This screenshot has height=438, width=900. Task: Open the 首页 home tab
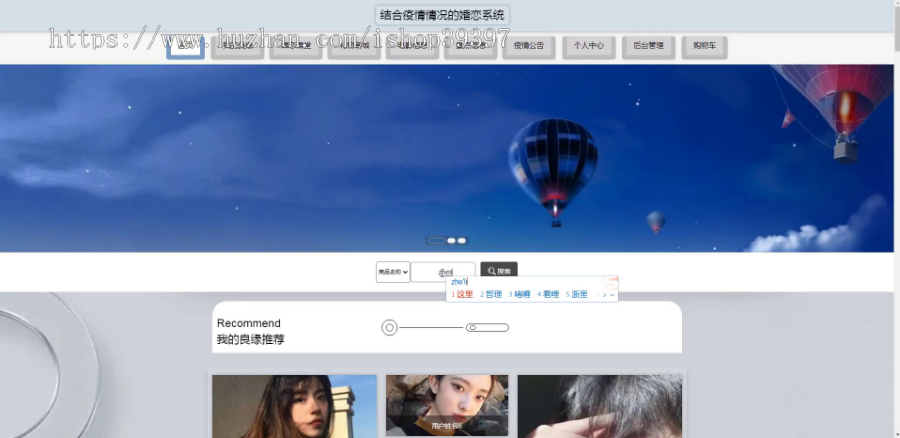click(x=185, y=47)
